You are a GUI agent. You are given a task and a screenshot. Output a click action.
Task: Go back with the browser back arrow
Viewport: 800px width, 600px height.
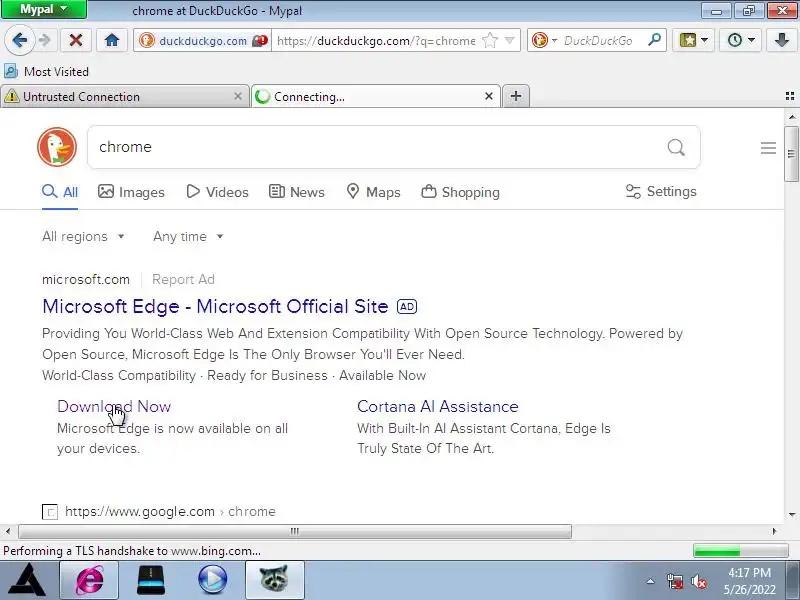point(19,40)
